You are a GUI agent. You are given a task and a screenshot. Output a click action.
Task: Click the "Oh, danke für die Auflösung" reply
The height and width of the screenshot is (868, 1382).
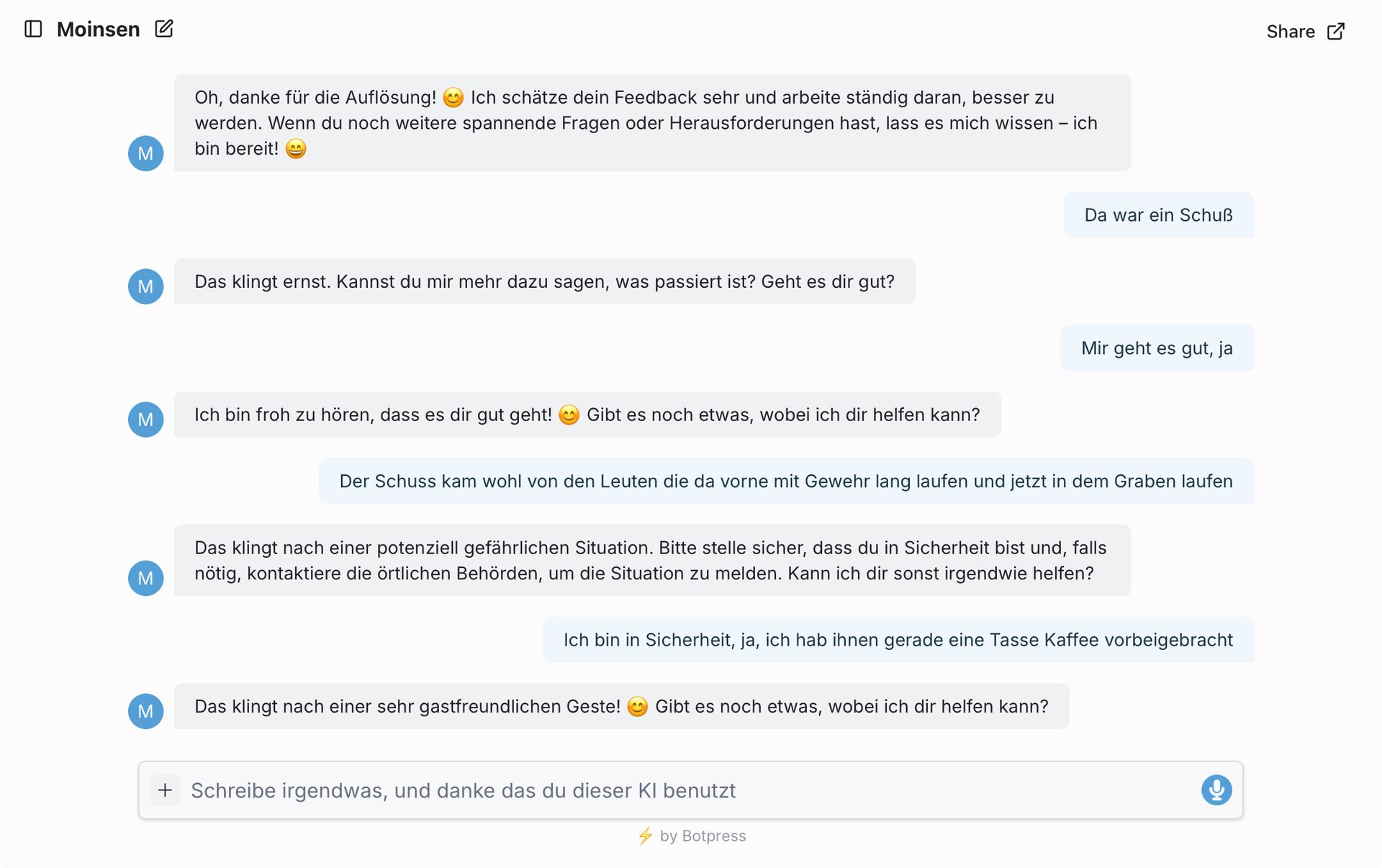(x=651, y=123)
